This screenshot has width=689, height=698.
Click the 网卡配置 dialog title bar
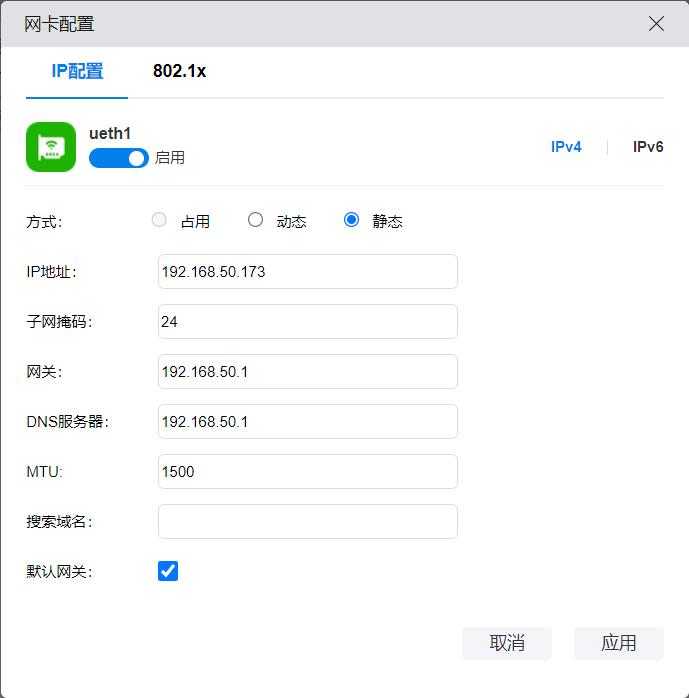(x=300, y=24)
